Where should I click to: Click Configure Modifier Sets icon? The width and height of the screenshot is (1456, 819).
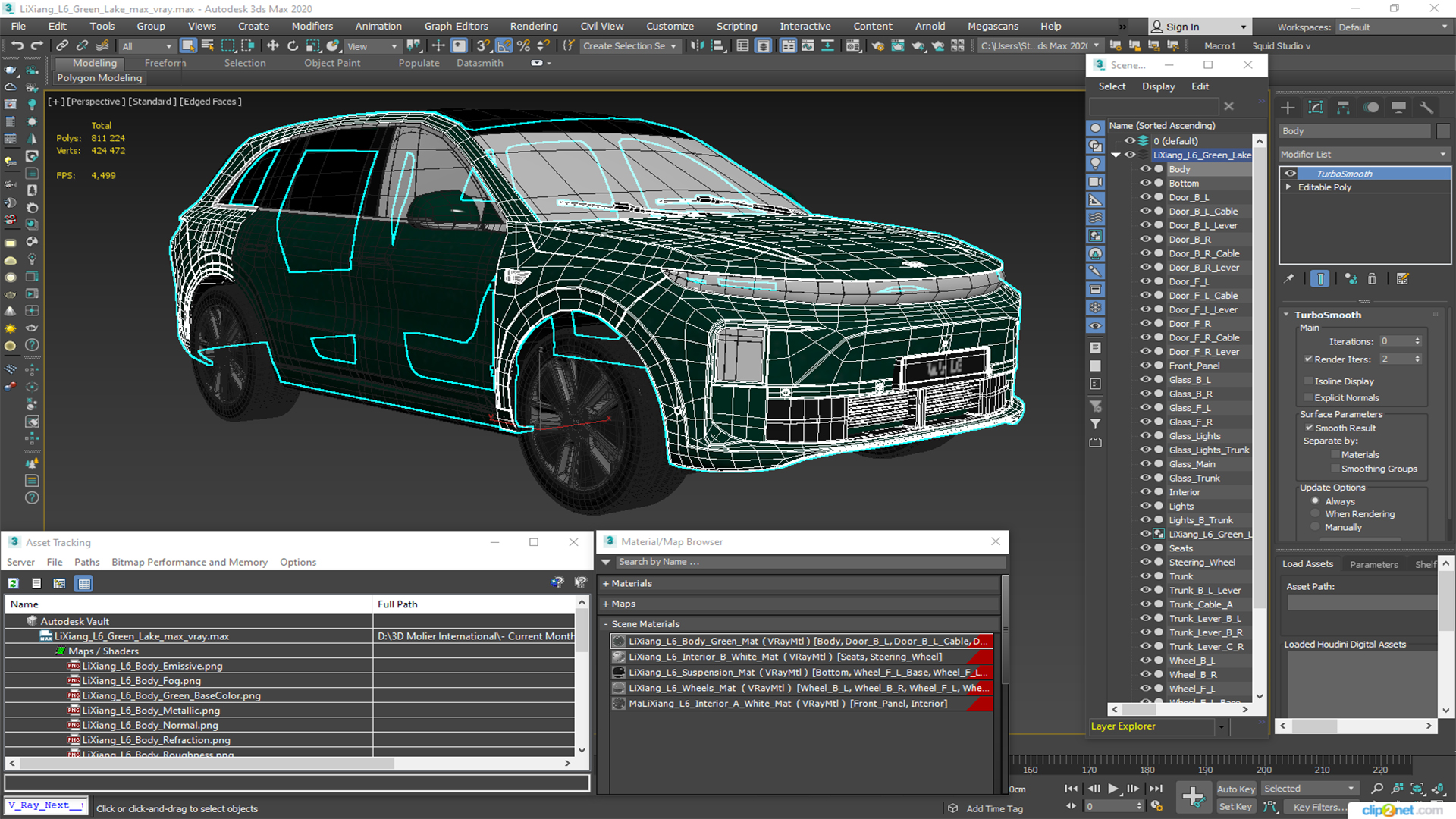coord(1403,279)
